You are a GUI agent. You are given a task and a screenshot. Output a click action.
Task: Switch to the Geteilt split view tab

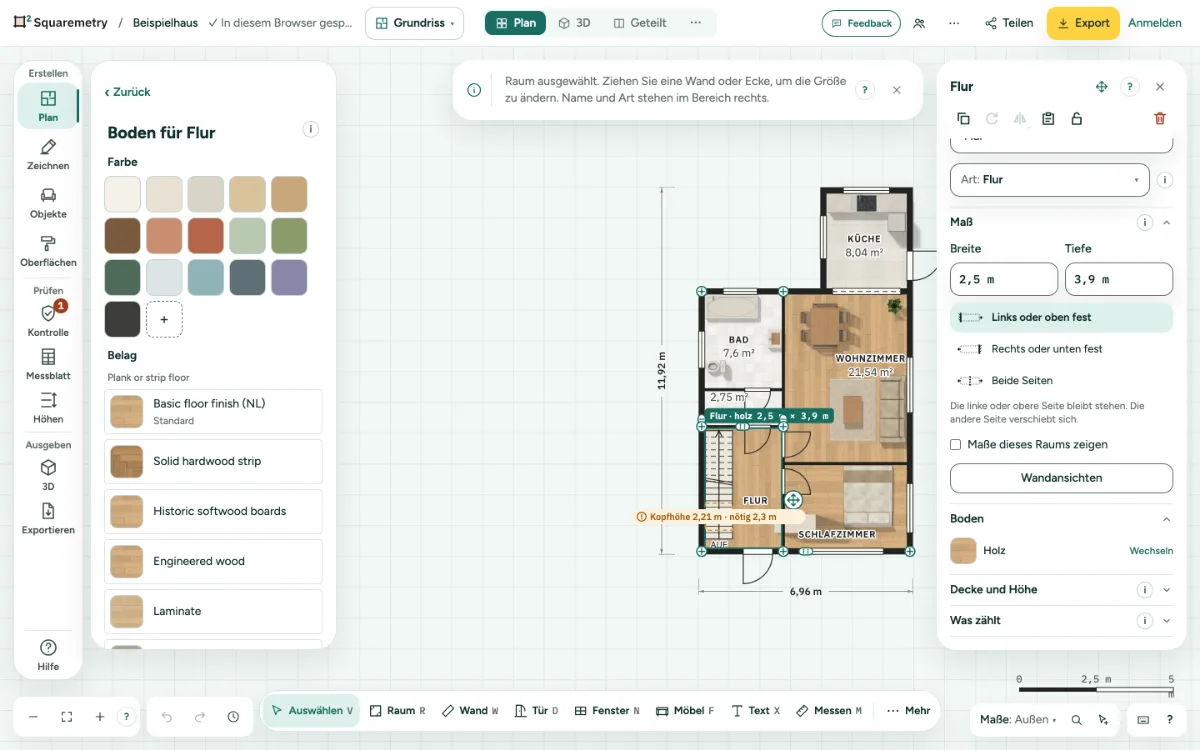[640, 23]
